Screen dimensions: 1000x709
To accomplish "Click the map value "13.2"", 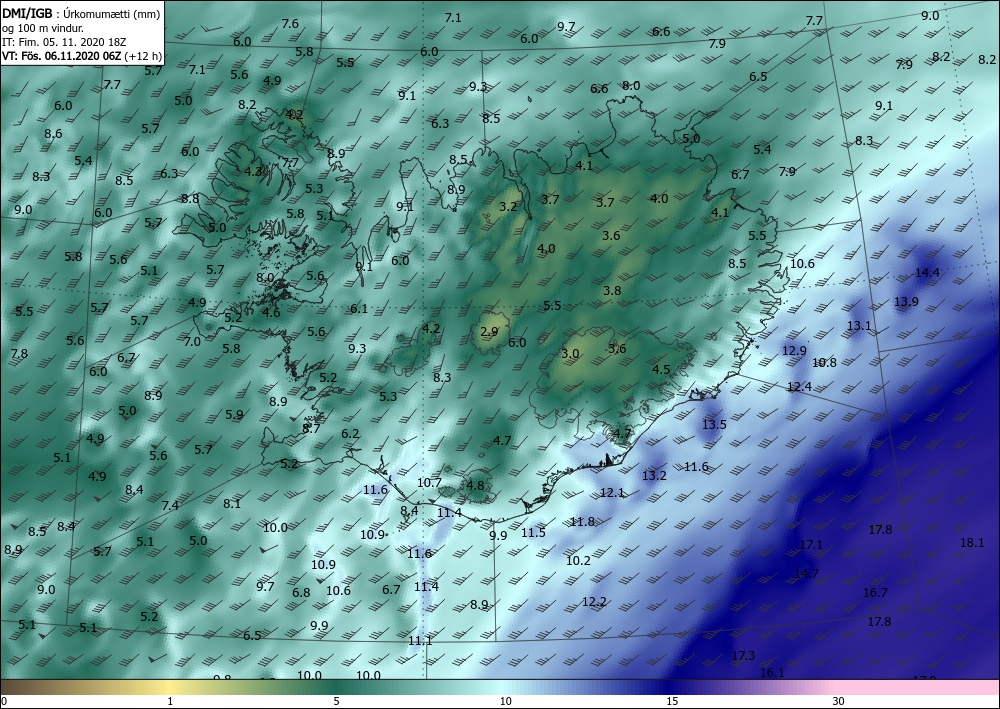I will coord(654,476).
